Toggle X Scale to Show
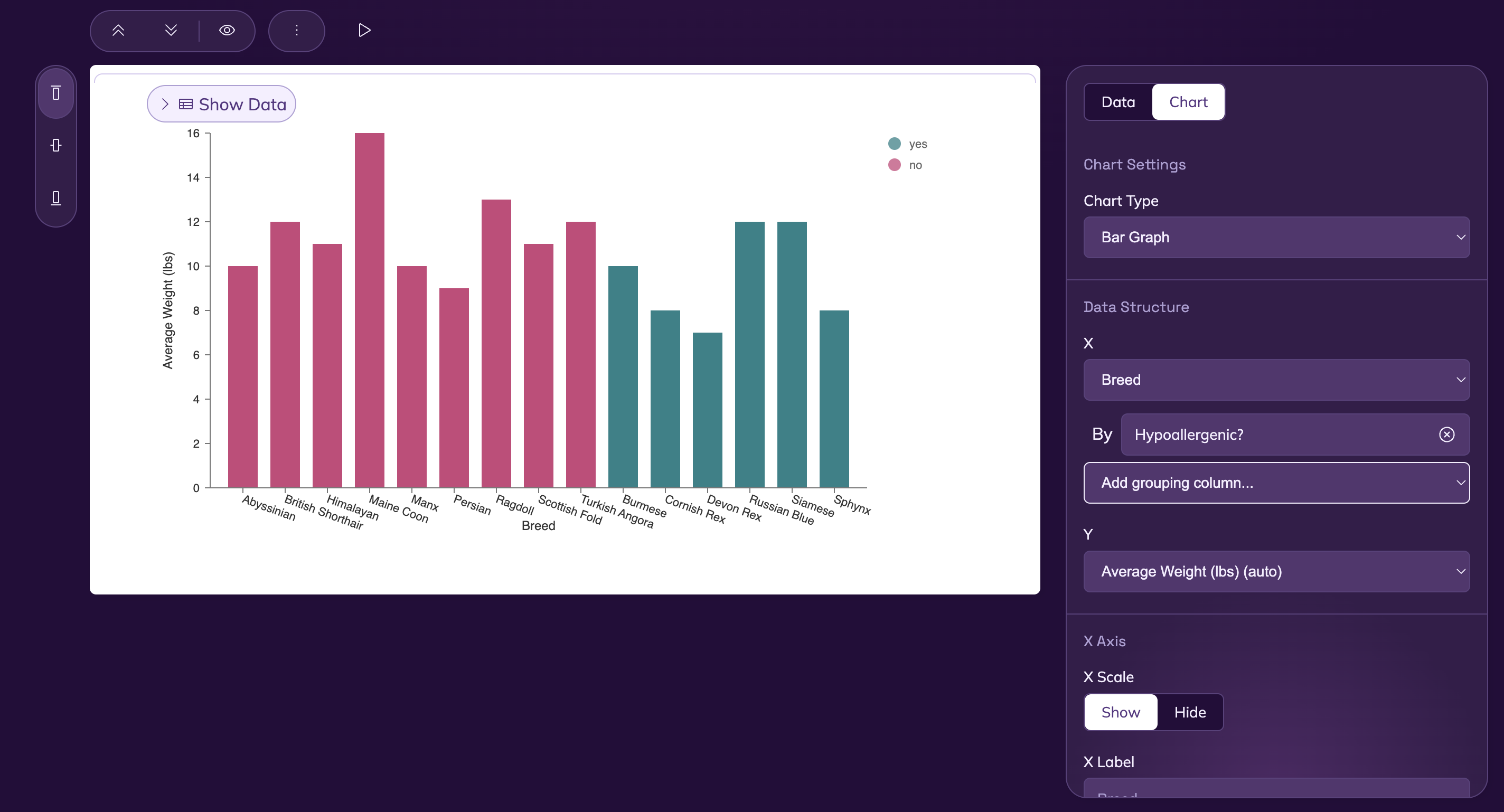 click(x=1120, y=712)
